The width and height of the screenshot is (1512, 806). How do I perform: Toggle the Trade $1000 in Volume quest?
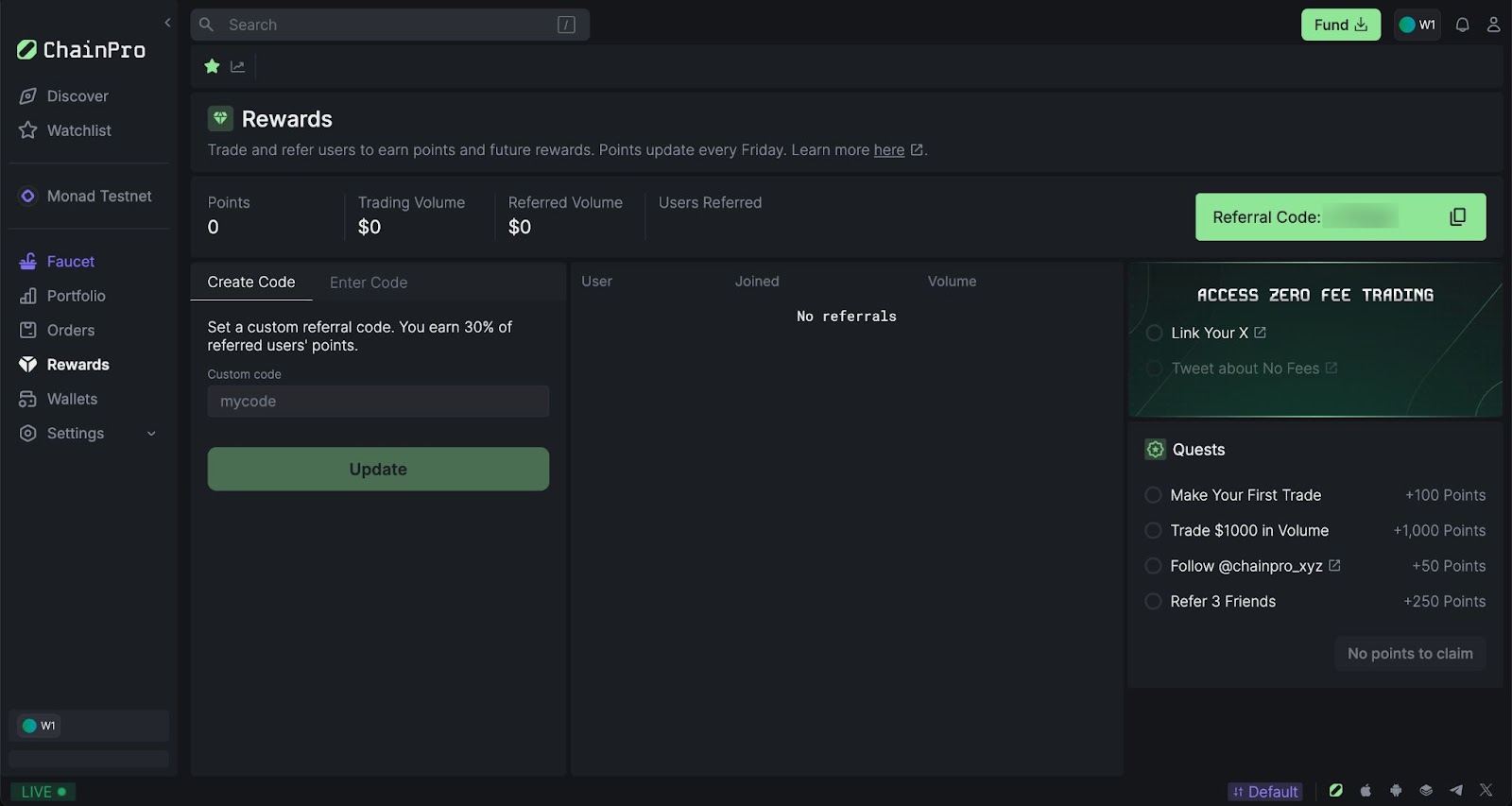pyautogui.click(x=1153, y=531)
